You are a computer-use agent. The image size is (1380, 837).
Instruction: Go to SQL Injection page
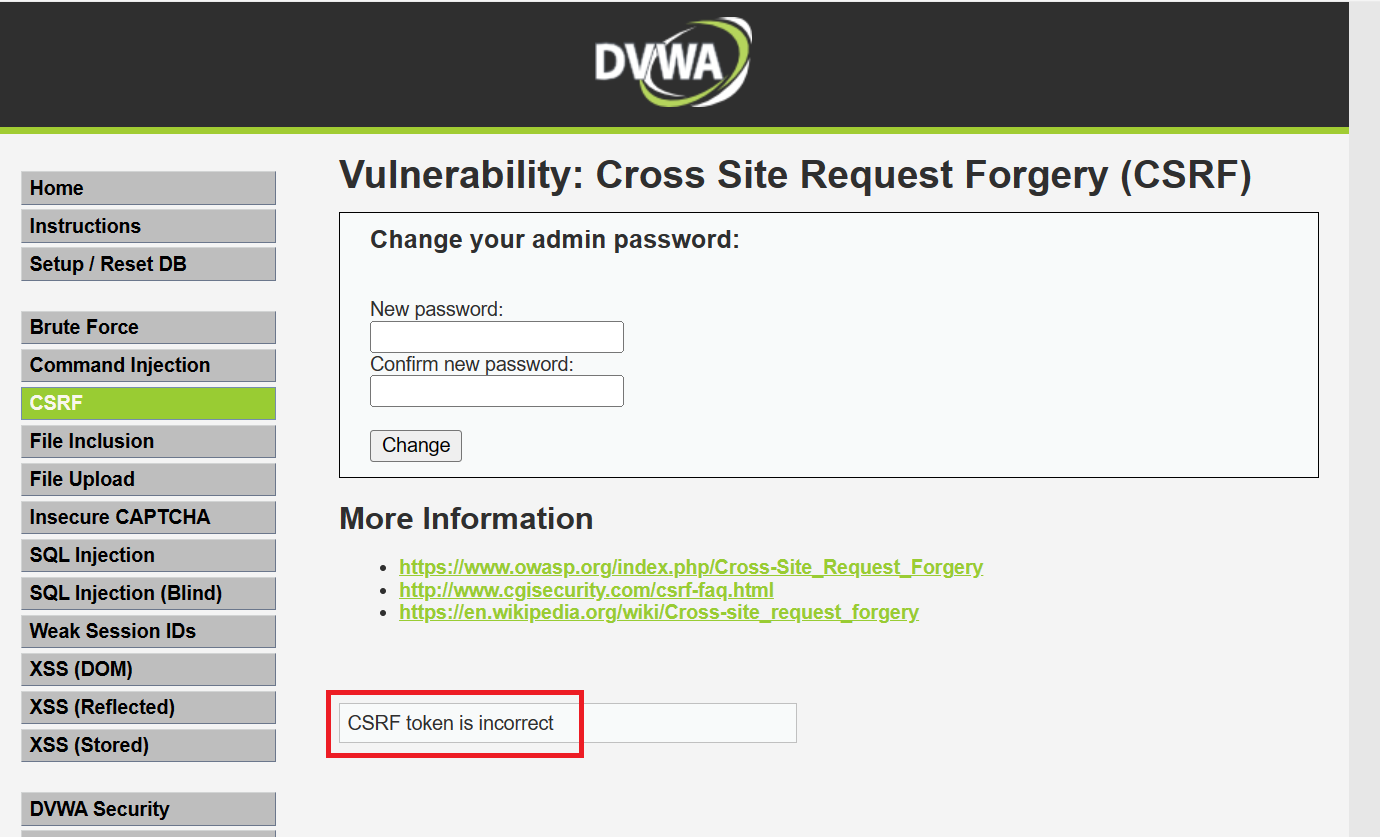pyautogui.click(x=148, y=555)
